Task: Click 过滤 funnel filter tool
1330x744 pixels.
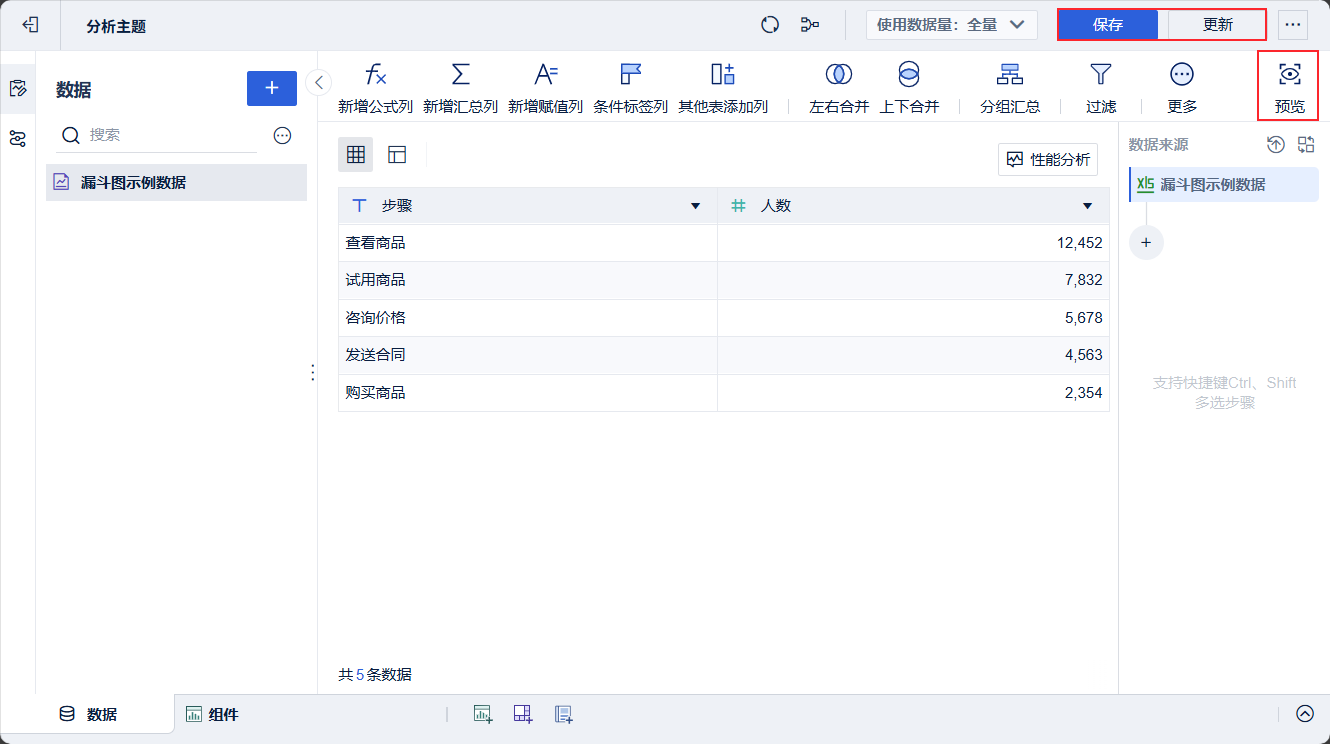Action: coord(1101,88)
